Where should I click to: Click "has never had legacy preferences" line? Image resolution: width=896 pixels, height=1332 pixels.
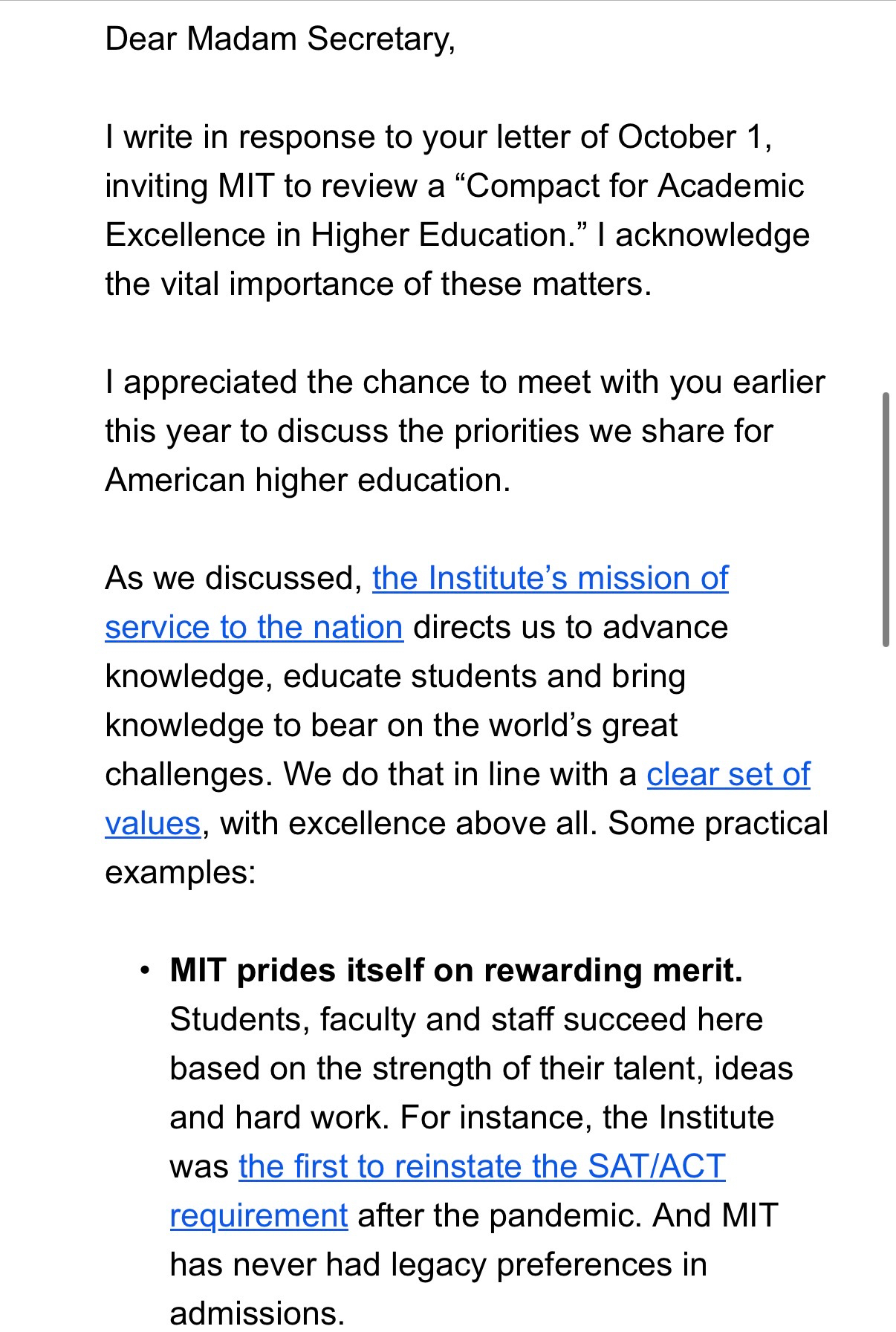pyautogui.click(x=438, y=1264)
